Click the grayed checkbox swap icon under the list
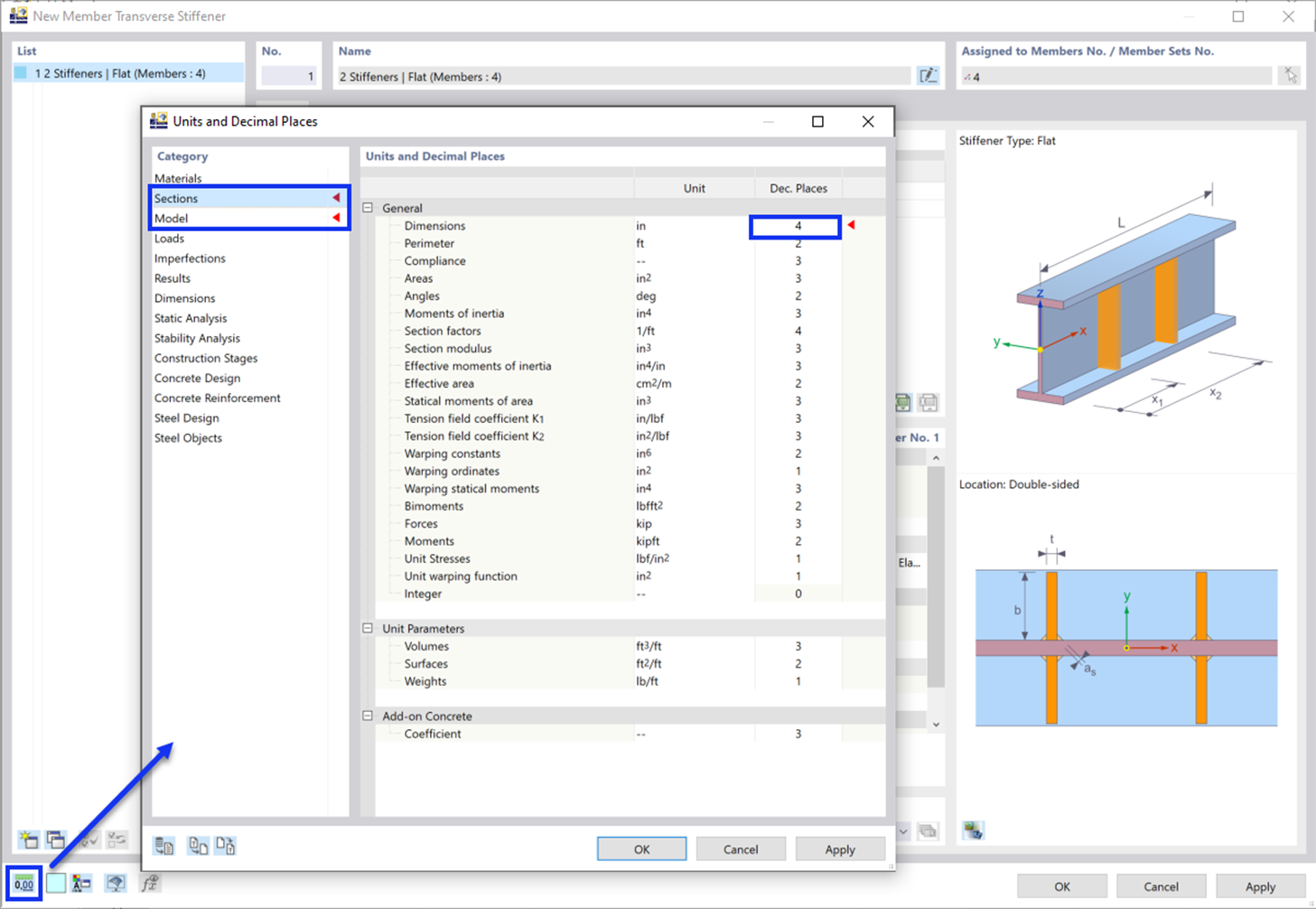This screenshot has height=909, width=1316. coord(117,840)
